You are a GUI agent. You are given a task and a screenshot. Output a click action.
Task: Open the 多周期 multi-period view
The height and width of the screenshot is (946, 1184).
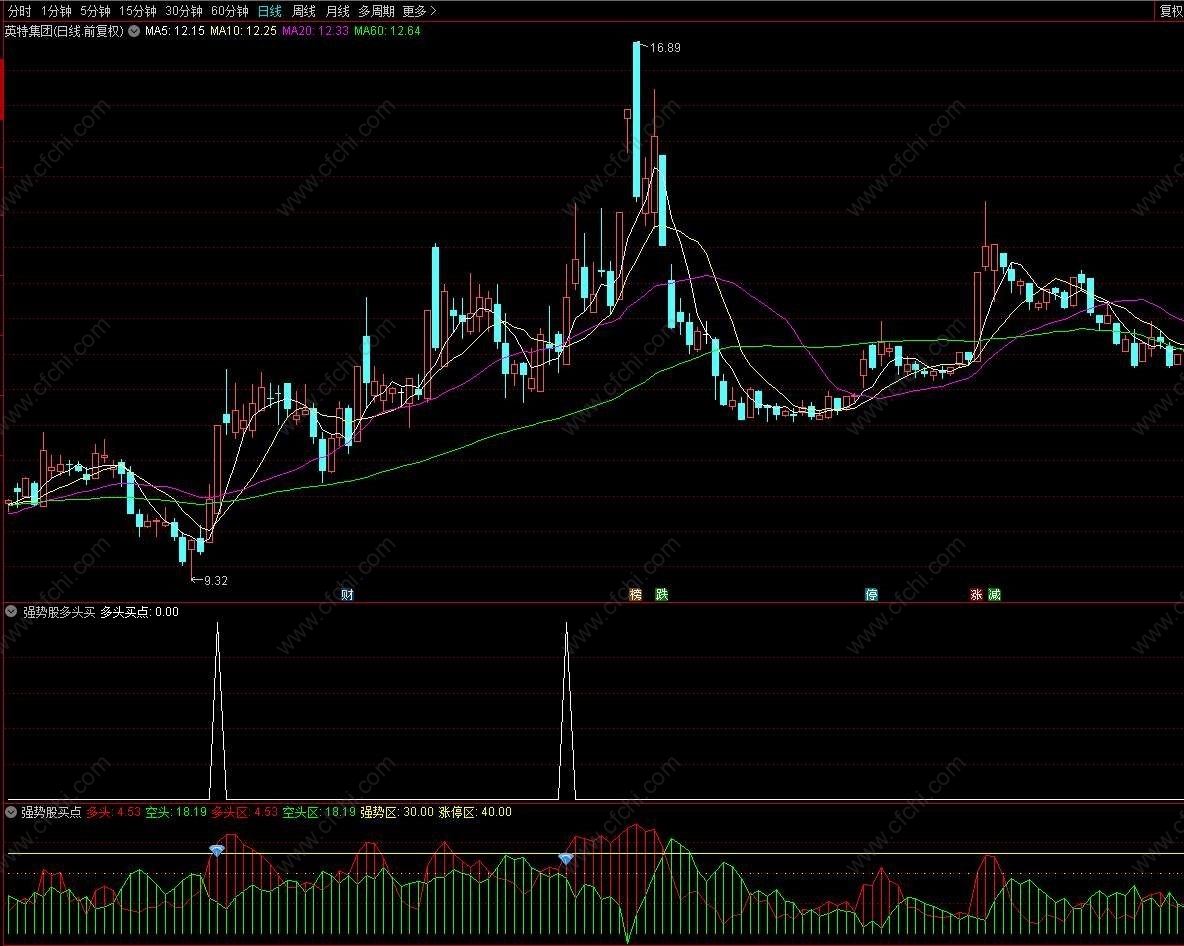[x=376, y=11]
